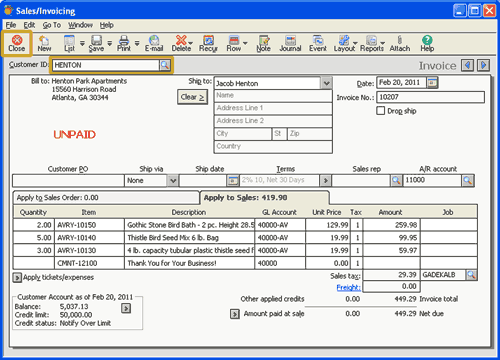The image size is (500, 360).
Task: Open the Freight link
Action: tap(348, 287)
